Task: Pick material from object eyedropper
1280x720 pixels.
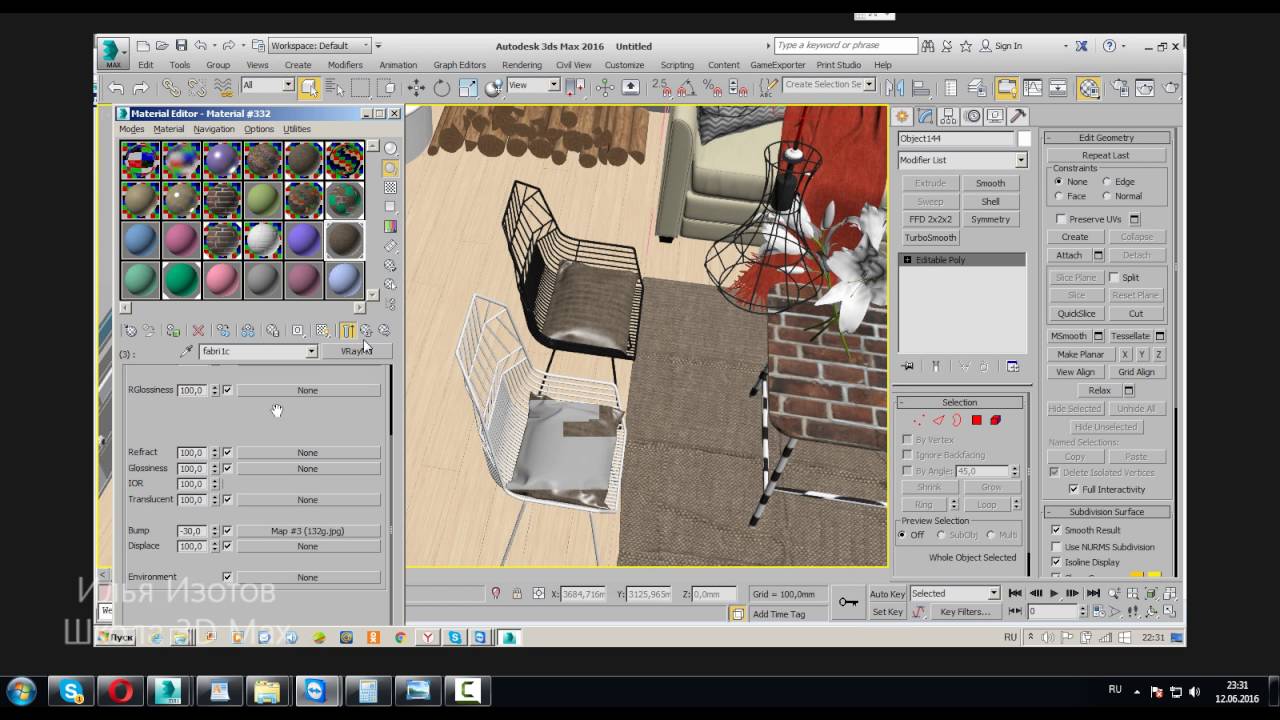Action: [x=186, y=352]
